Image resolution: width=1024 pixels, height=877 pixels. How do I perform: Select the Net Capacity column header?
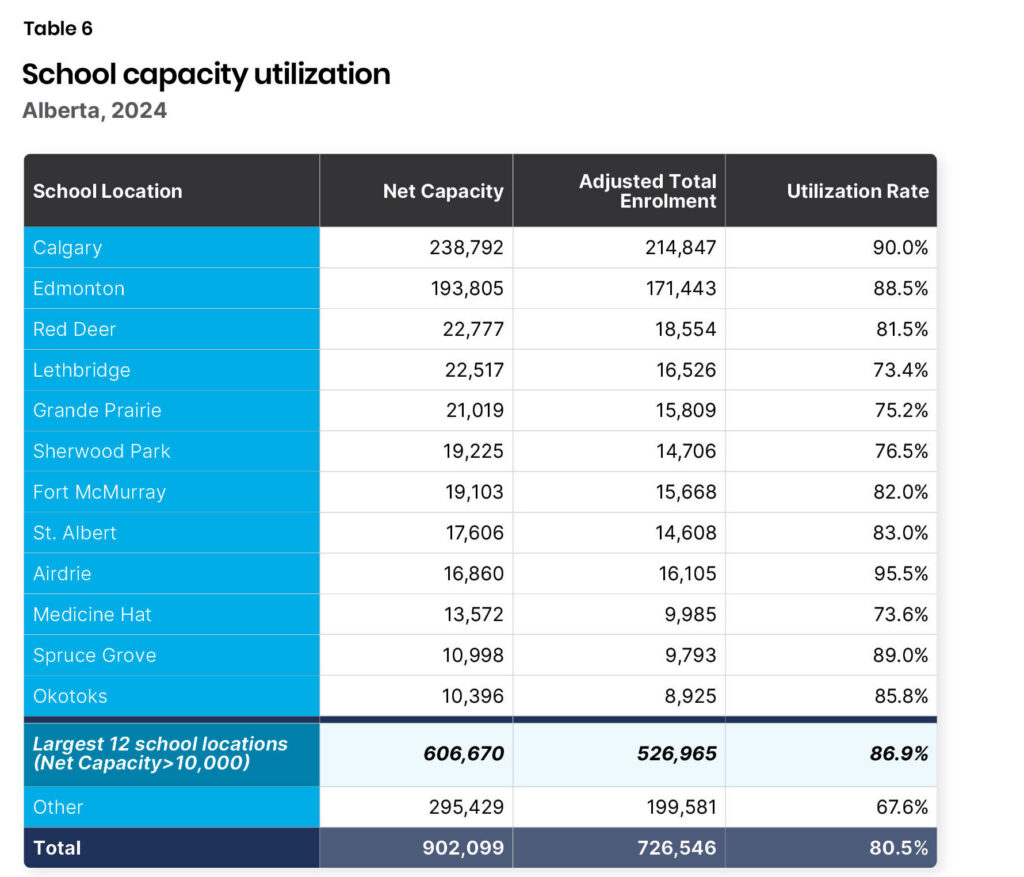coord(443,191)
